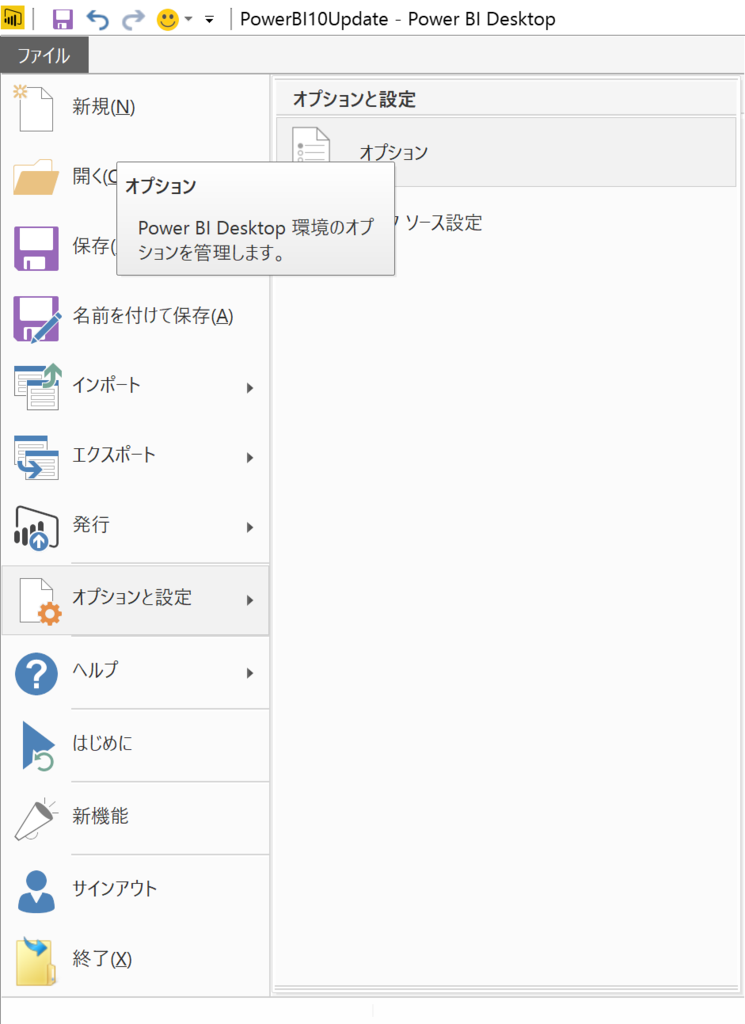Image resolution: width=745 pixels, height=1024 pixels.
Task: Click the purple 保存 floppy disk icon
Action: point(36,248)
